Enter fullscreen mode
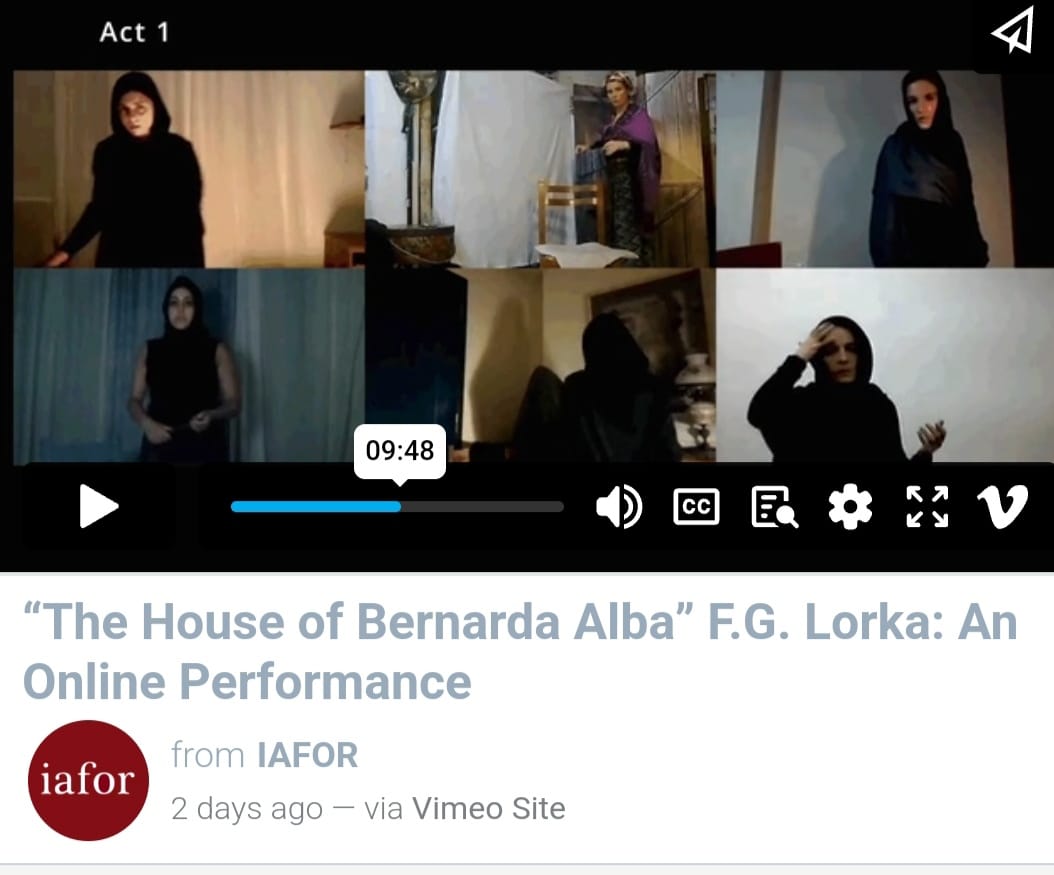 (x=927, y=506)
